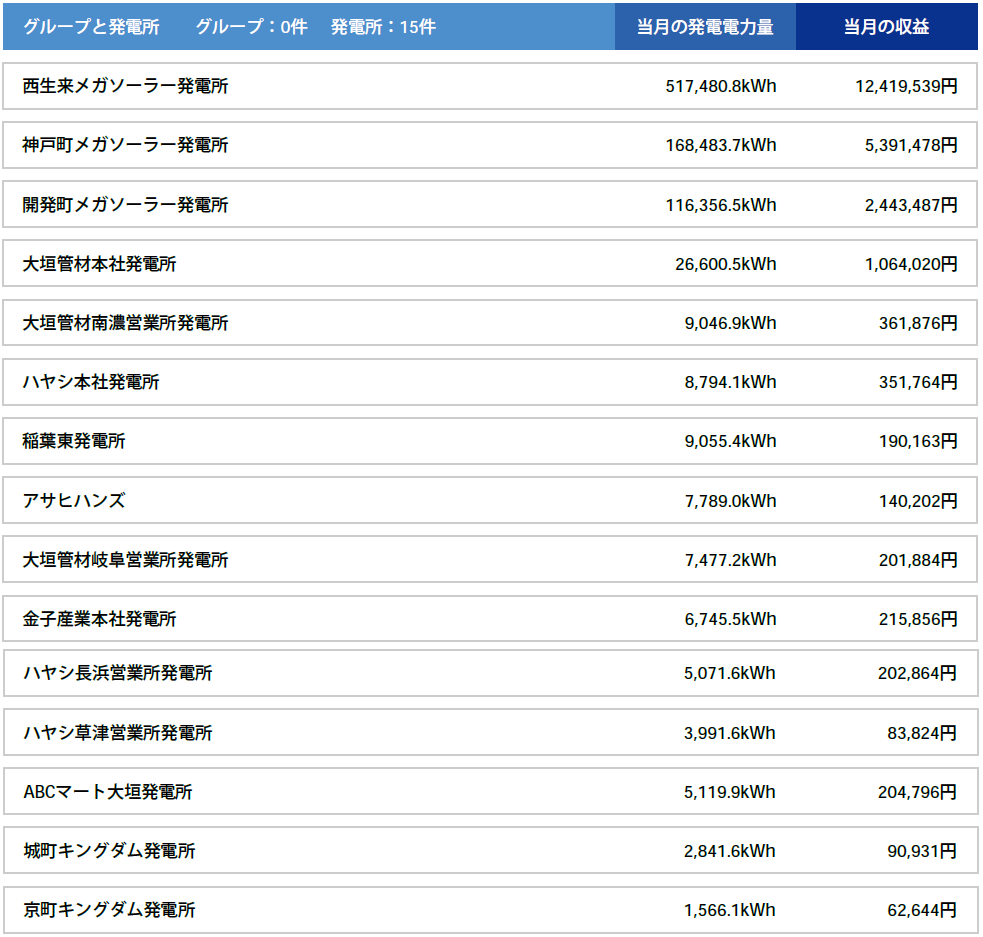This screenshot has height=937, width=983.
Task: Click the グループと発電所 header label
Action: [x=91, y=27]
